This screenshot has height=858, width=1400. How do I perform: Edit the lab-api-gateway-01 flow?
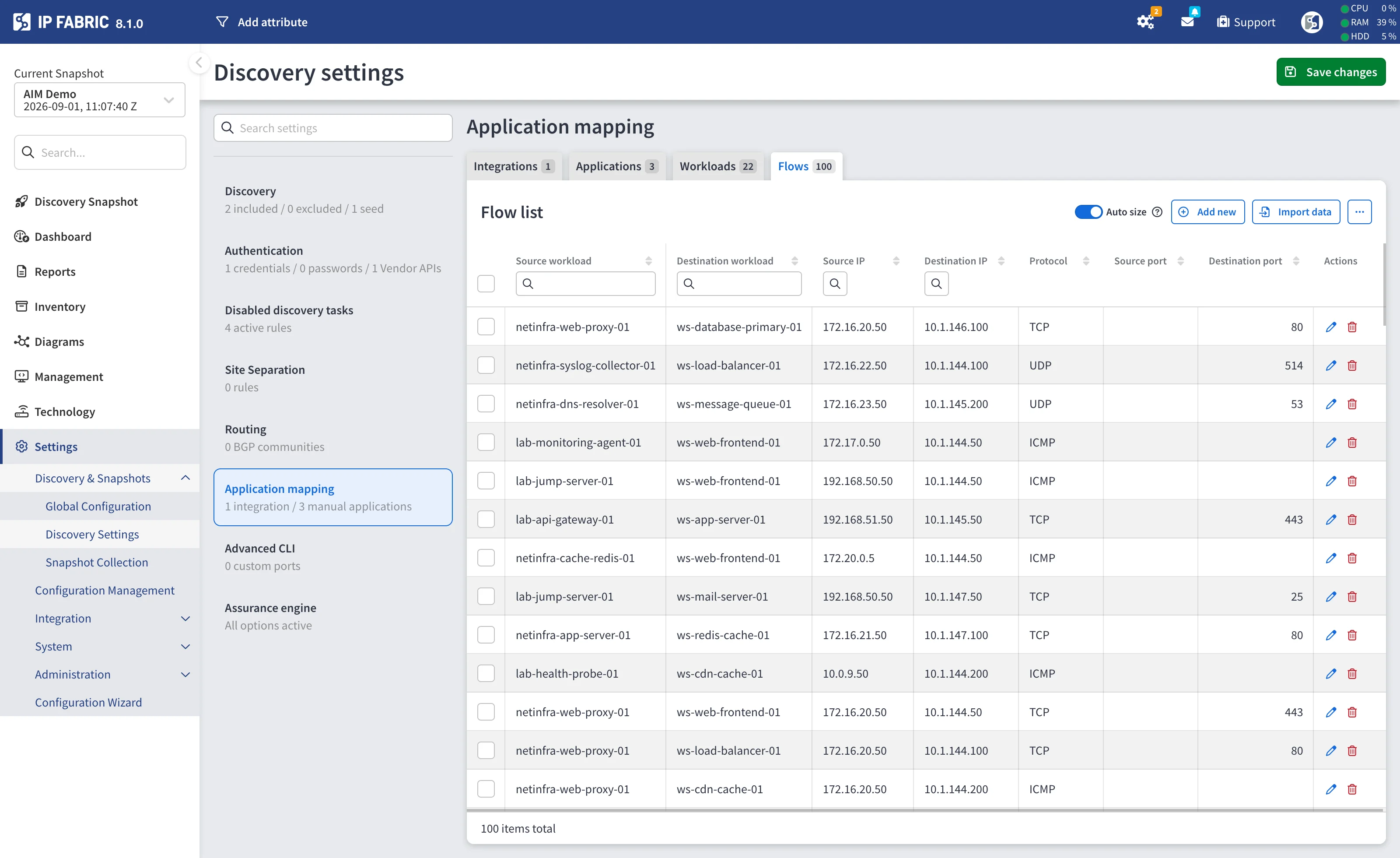pyautogui.click(x=1331, y=520)
